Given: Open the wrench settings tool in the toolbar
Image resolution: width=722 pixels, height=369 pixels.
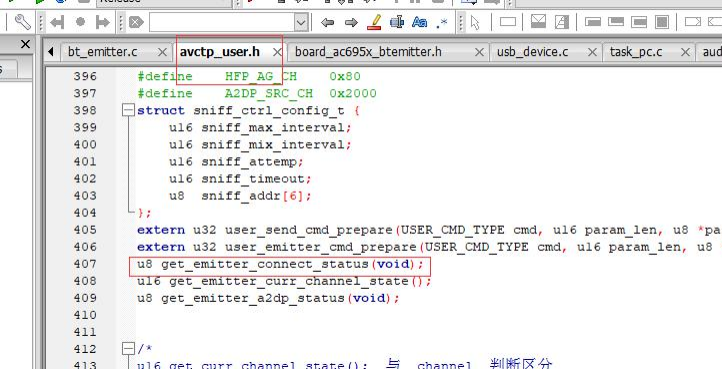Looking at the screenshot, I should [x=23, y=22].
